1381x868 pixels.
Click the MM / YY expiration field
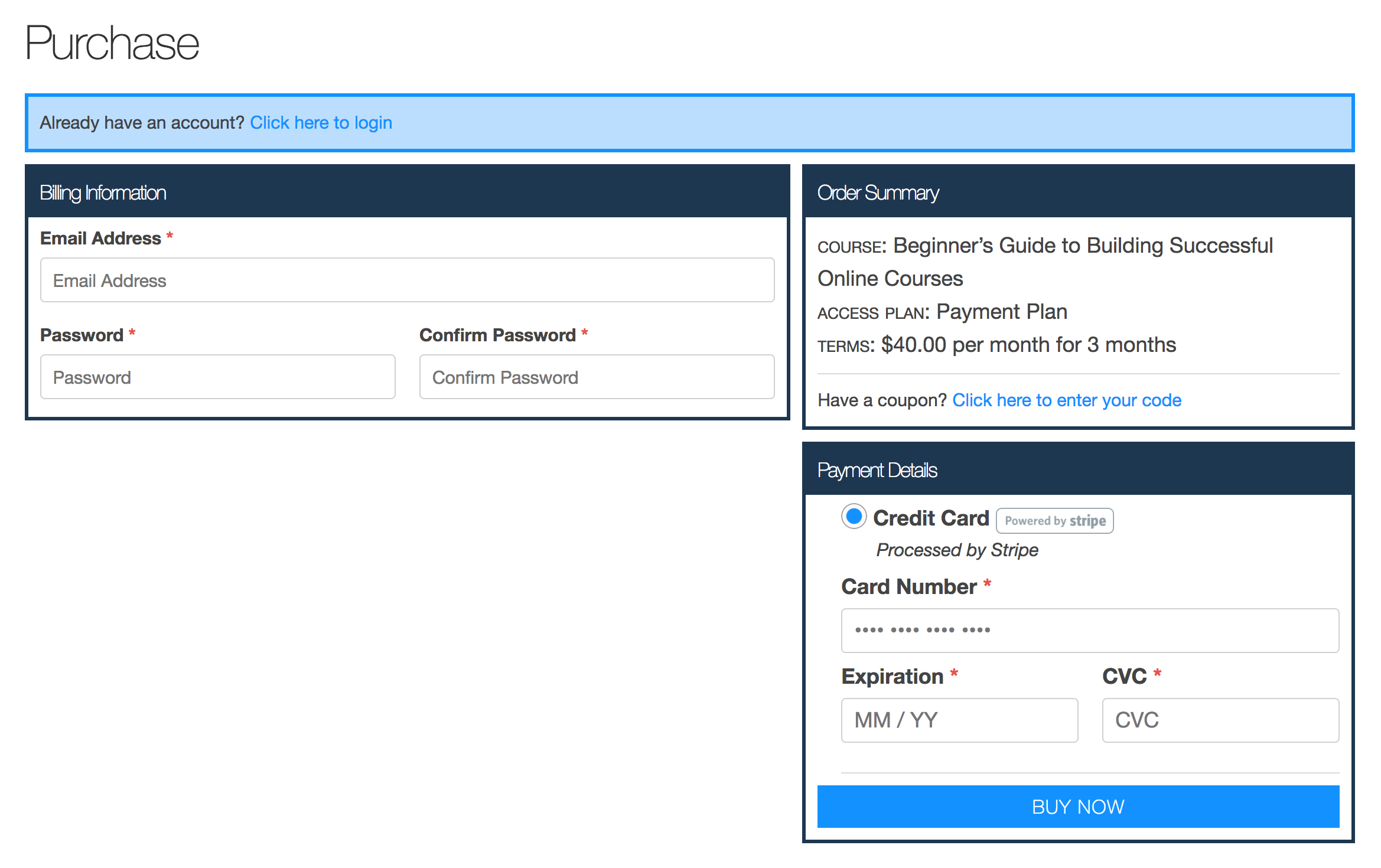click(959, 720)
